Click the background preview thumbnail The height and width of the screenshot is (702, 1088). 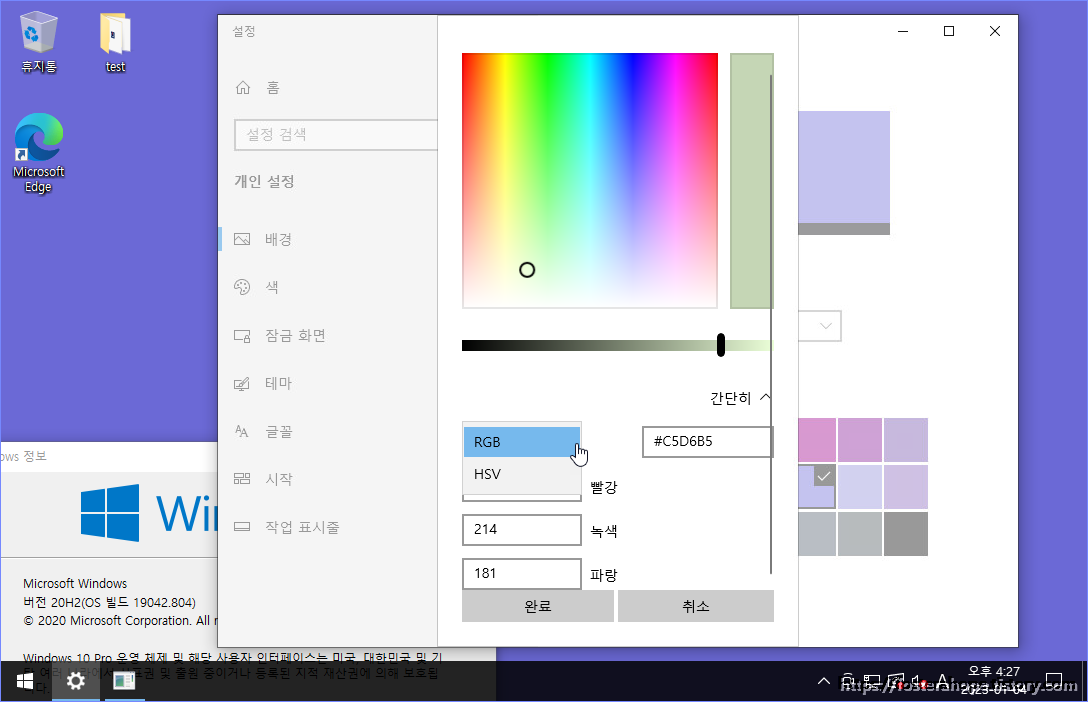pos(844,173)
